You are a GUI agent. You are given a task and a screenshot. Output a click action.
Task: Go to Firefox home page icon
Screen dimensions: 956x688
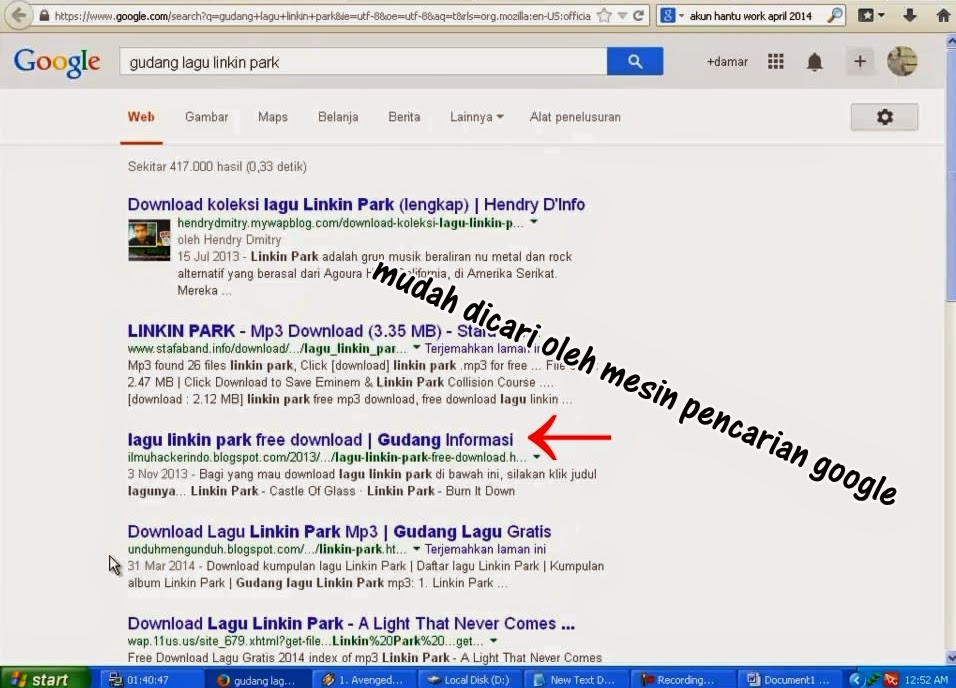(x=943, y=15)
